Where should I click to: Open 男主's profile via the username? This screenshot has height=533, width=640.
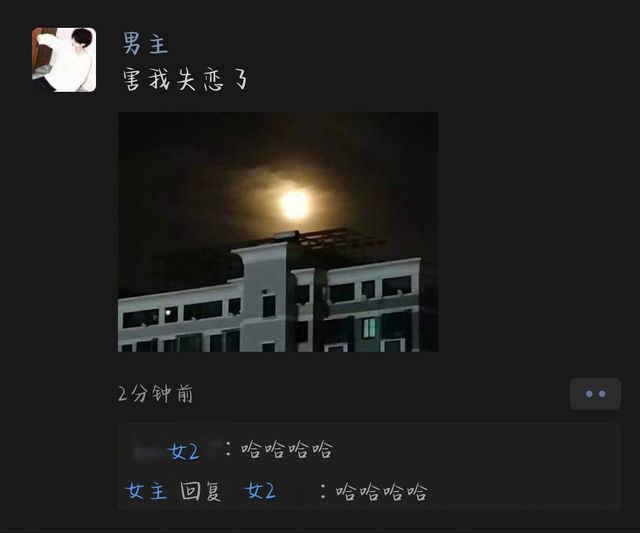click(145, 43)
